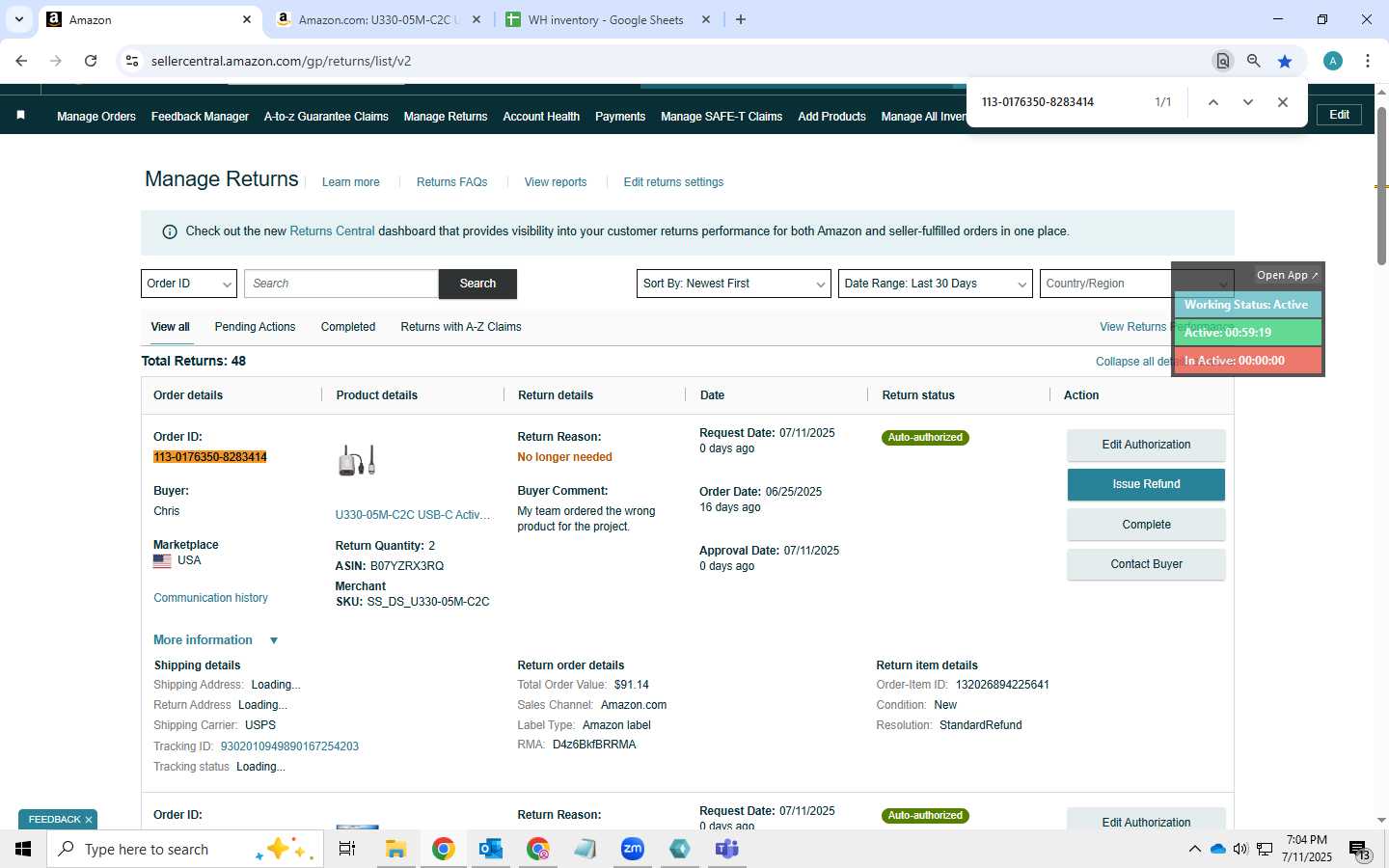1389x868 pixels.
Task: Close the FEEDBACK widget
Action: (89, 820)
